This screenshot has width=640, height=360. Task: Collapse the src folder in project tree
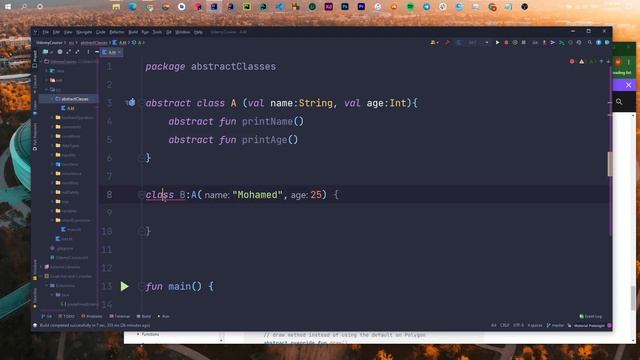(x=47, y=89)
